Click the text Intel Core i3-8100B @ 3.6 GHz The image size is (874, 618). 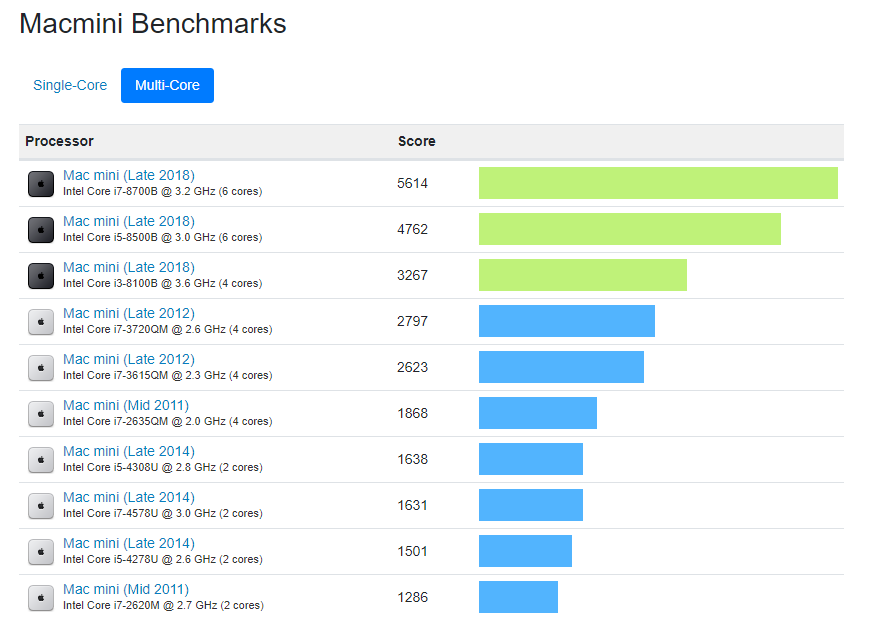139,283
